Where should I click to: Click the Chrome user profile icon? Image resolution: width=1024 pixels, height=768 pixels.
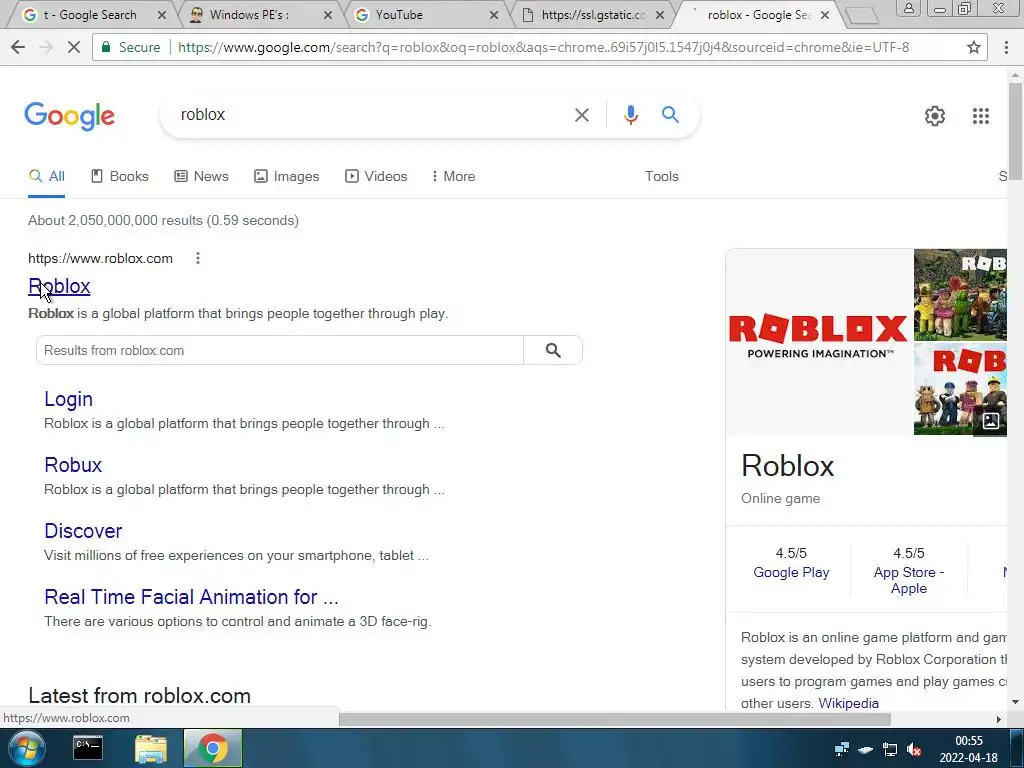pos(908,8)
